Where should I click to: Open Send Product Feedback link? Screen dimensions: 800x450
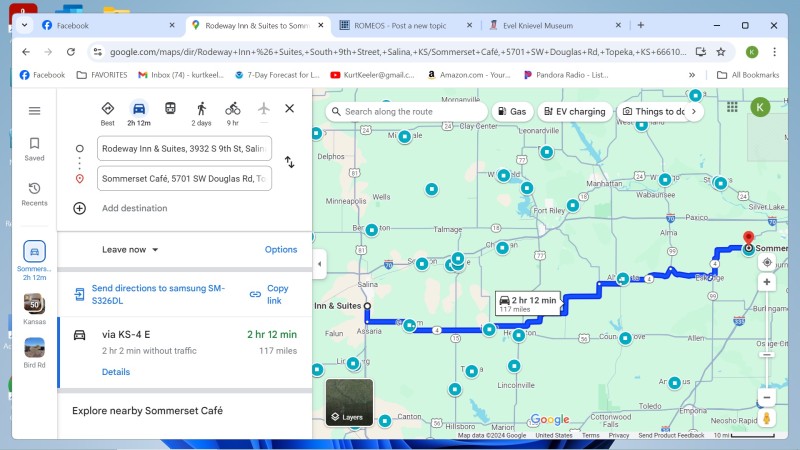(x=671, y=435)
